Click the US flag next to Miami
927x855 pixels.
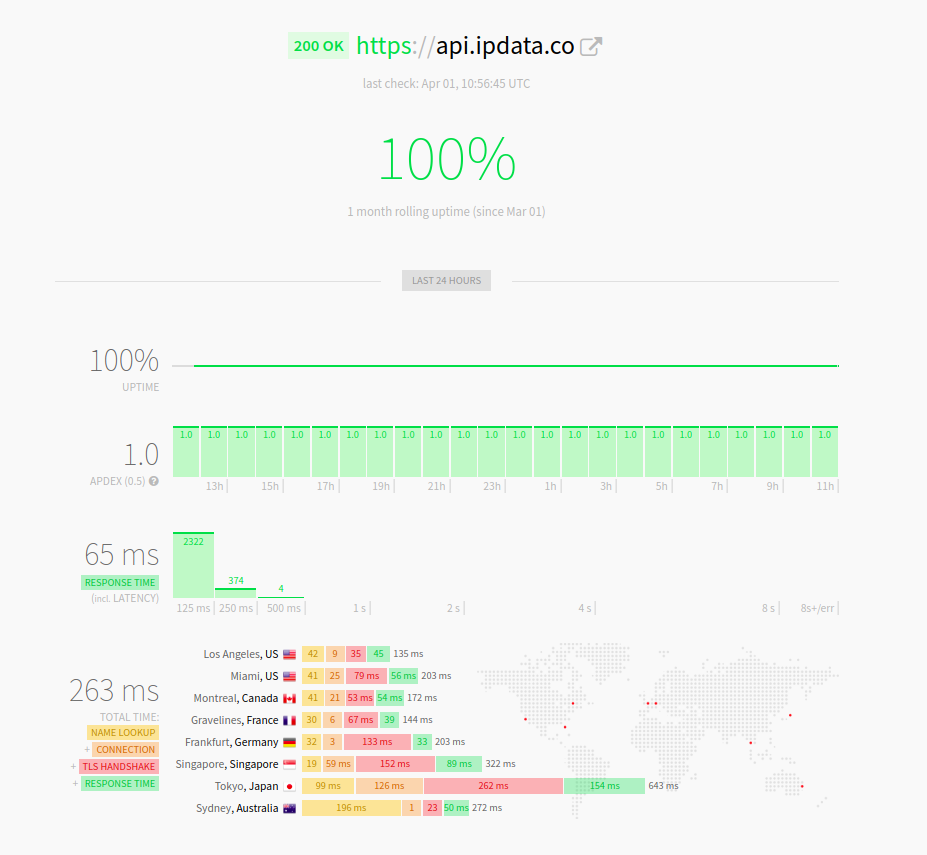click(x=289, y=676)
